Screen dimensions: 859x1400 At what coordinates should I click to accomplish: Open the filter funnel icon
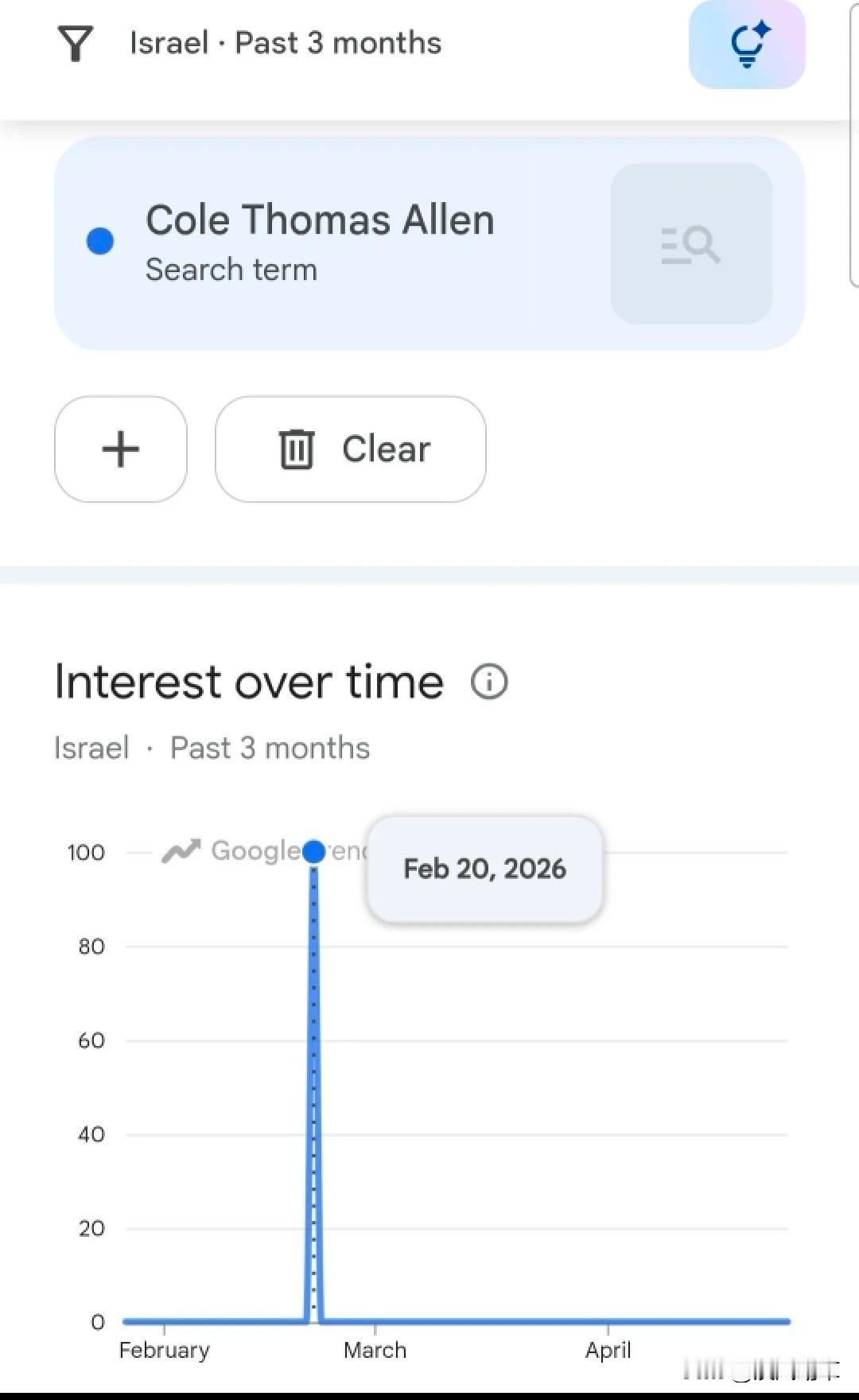coord(76,43)
